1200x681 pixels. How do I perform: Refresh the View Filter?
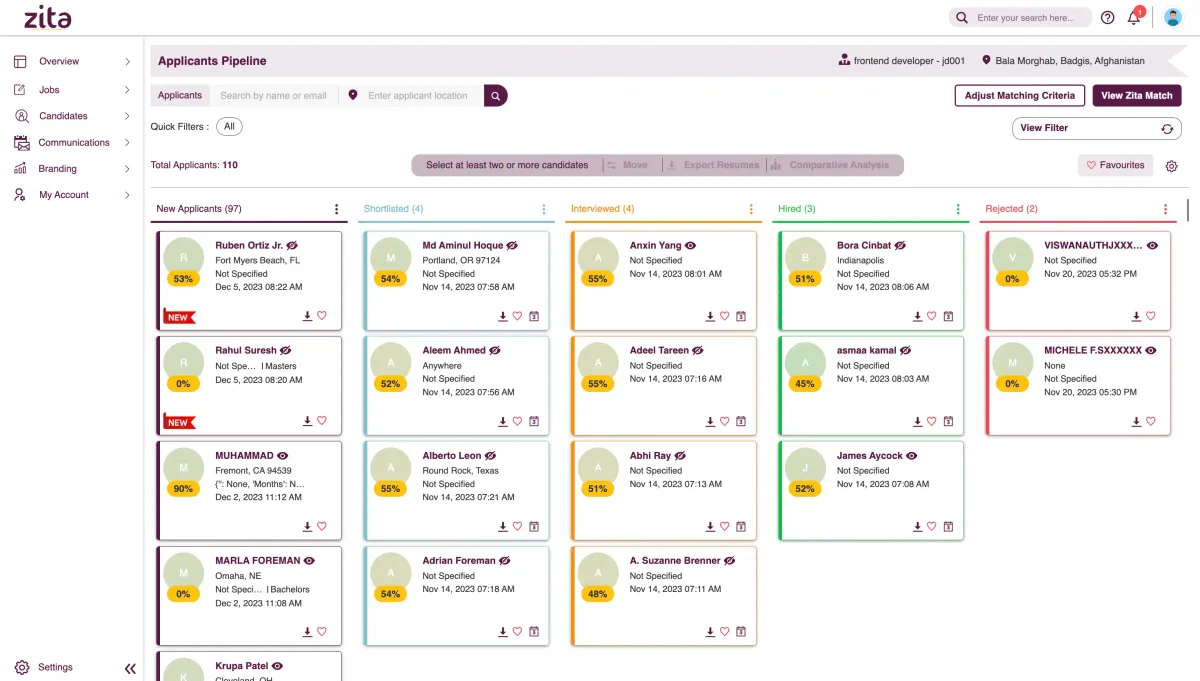click(x=1166, y=129)
